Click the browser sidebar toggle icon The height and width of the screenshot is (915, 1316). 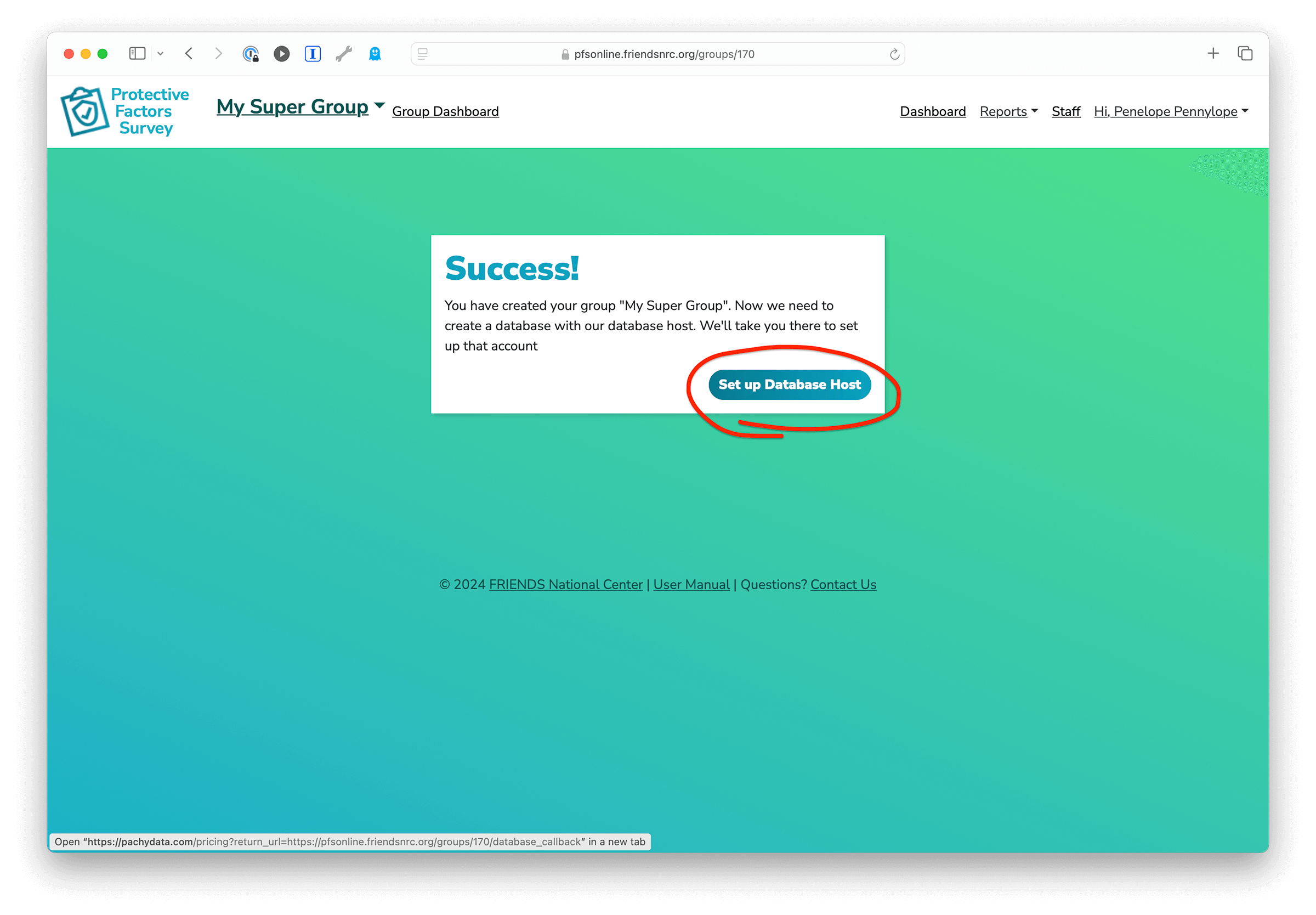[138, 54]
